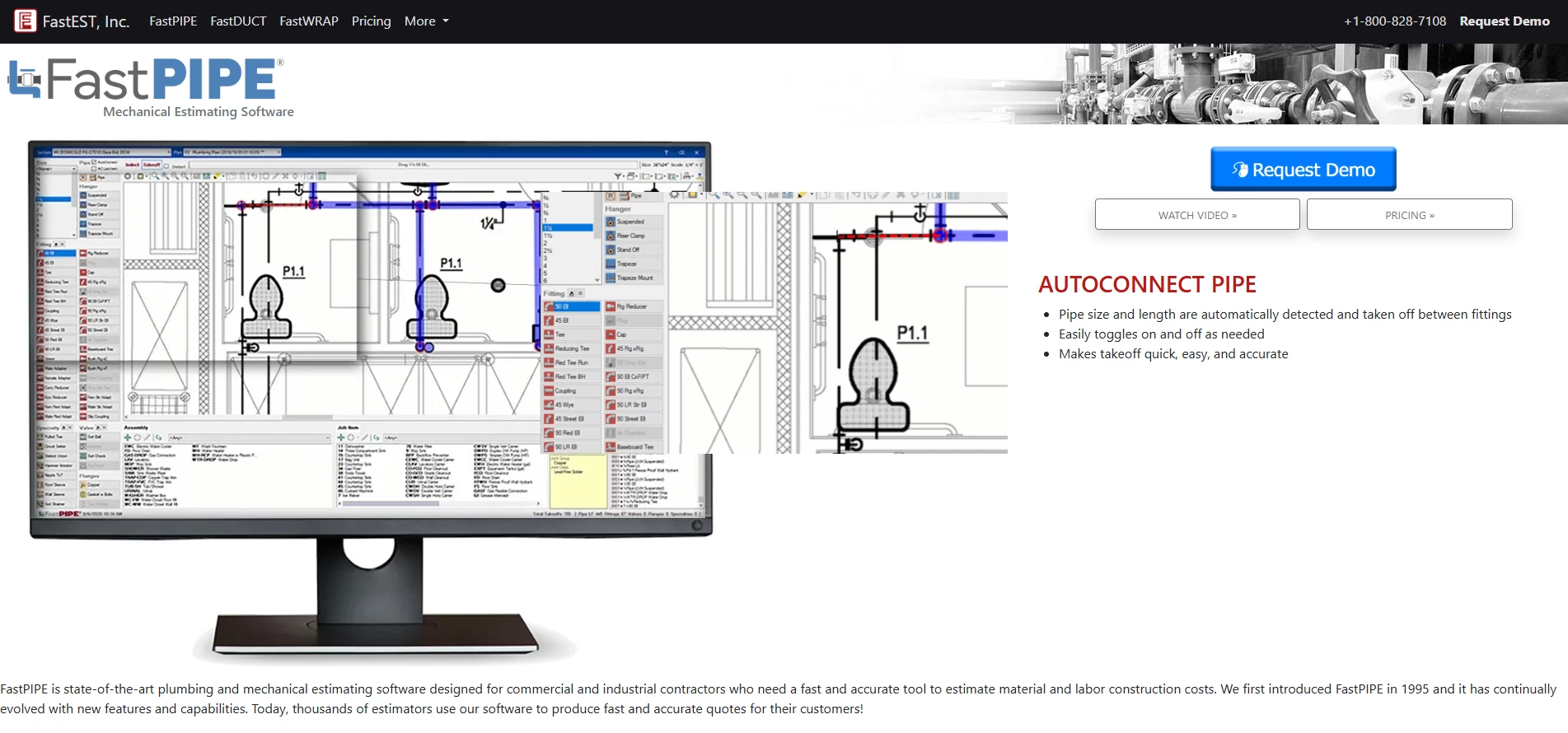Click the WATCH VIDEO » button

pyautogui.click(x=1197, y=215)
